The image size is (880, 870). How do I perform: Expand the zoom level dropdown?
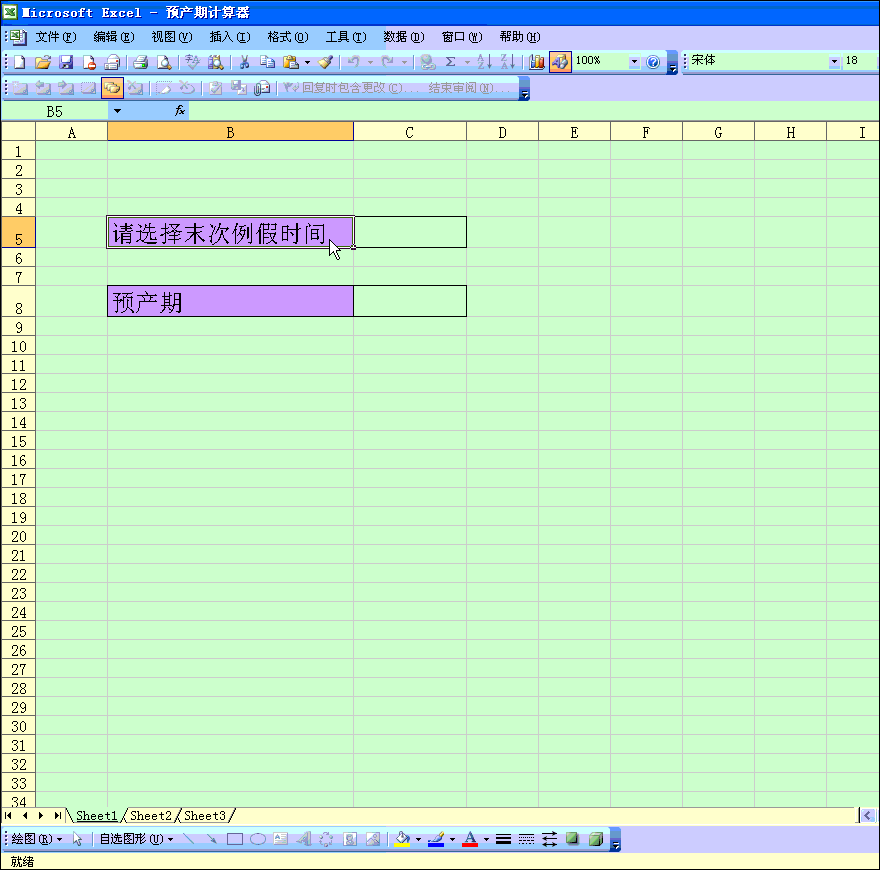pos(634,61)
